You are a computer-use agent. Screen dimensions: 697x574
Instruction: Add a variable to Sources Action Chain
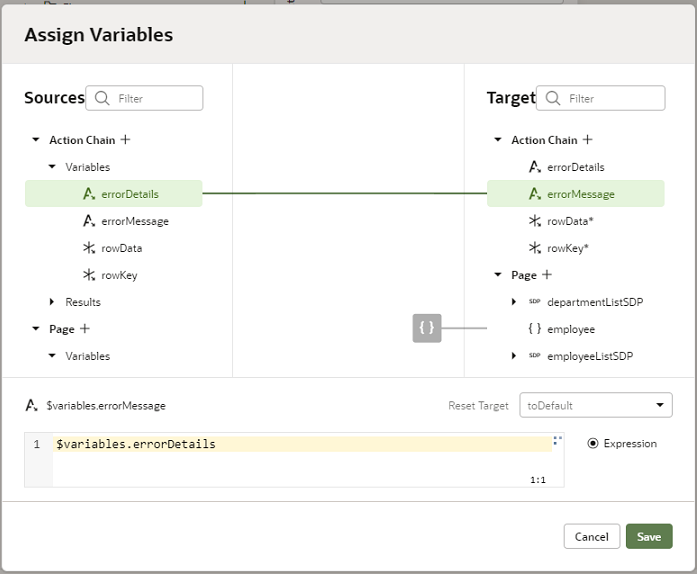(125, 140)
